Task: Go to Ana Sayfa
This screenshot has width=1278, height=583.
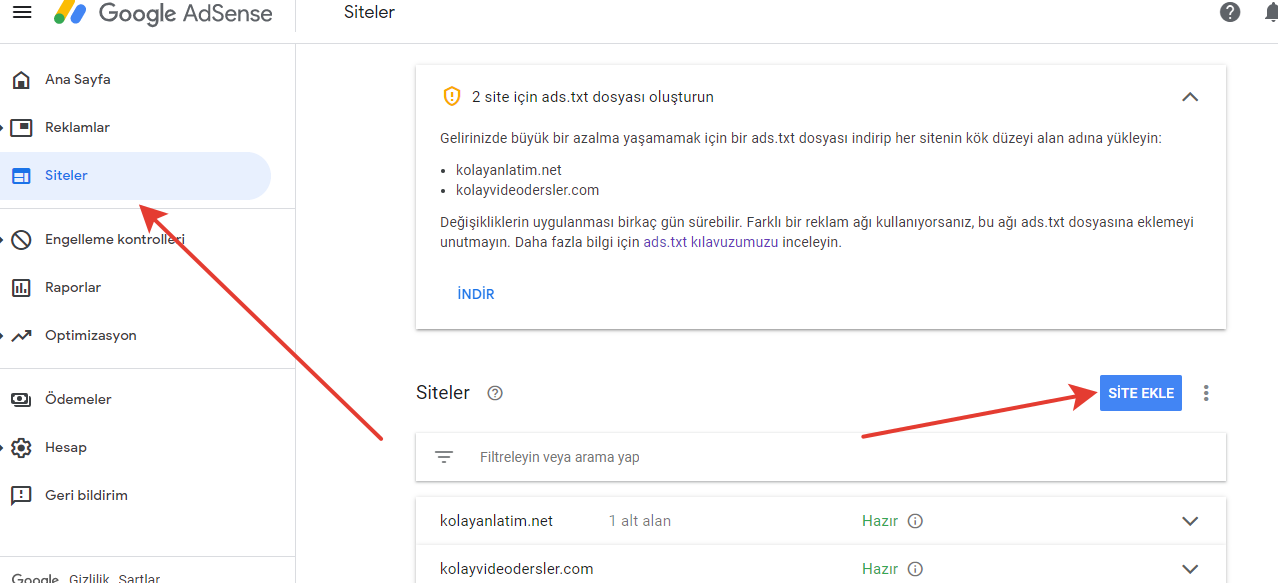Action: 78,79
